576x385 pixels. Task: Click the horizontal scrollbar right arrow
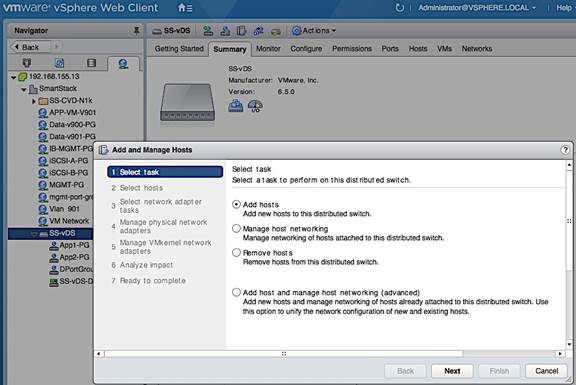pos(559,354)
